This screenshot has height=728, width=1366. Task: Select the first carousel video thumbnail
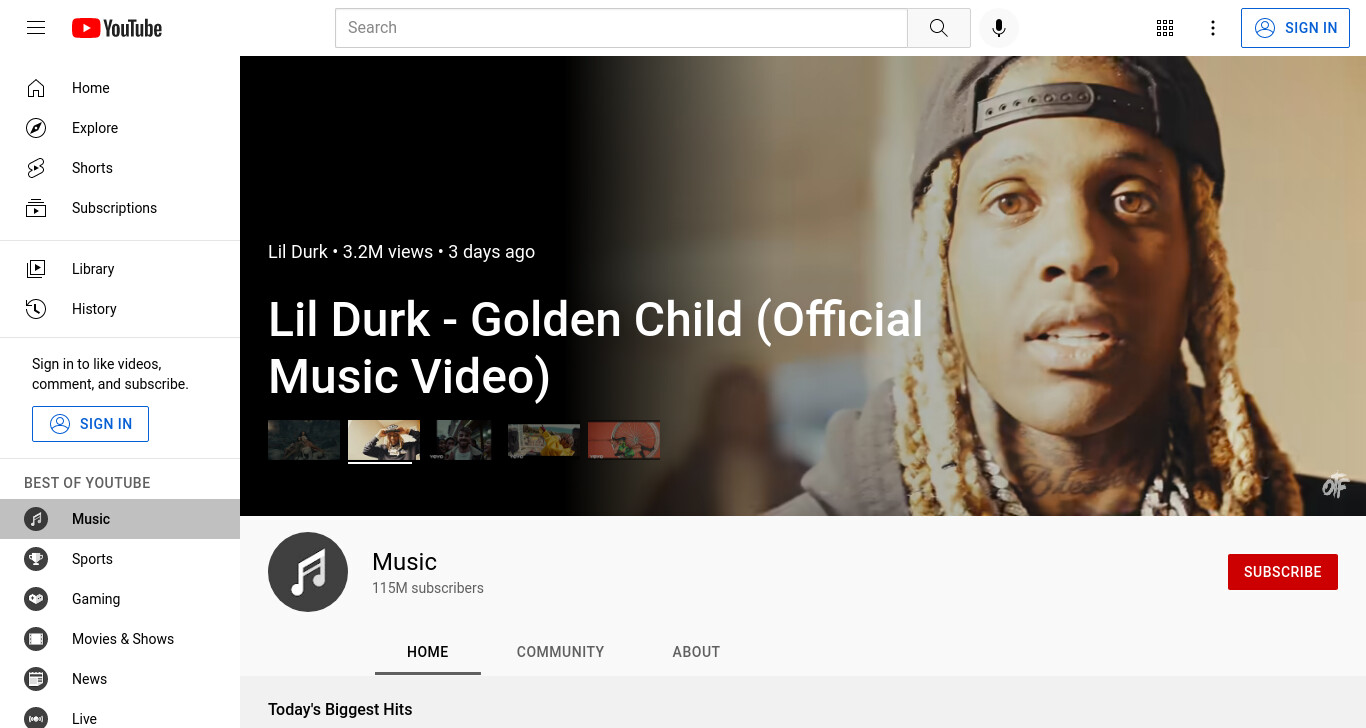click(304, 440)
